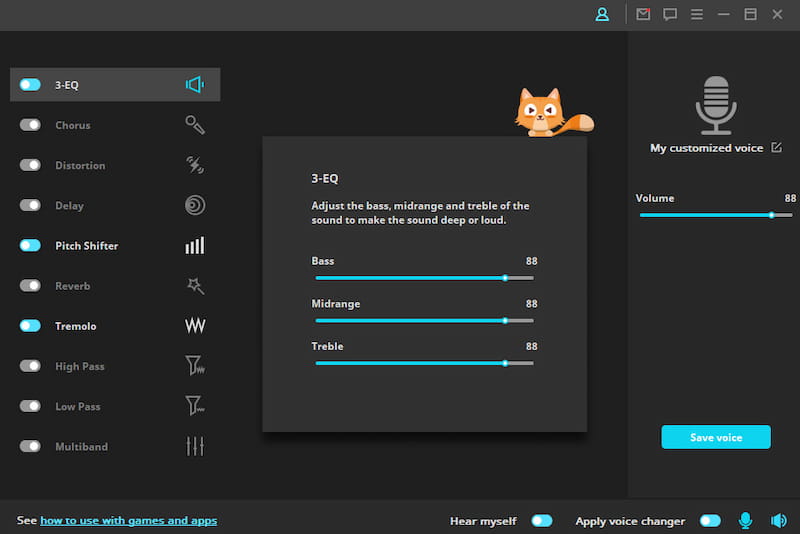Viewport: 800px width, 534px height.
Task: Select the Pitch Shifter effect label
Action: tap(87, 245)
